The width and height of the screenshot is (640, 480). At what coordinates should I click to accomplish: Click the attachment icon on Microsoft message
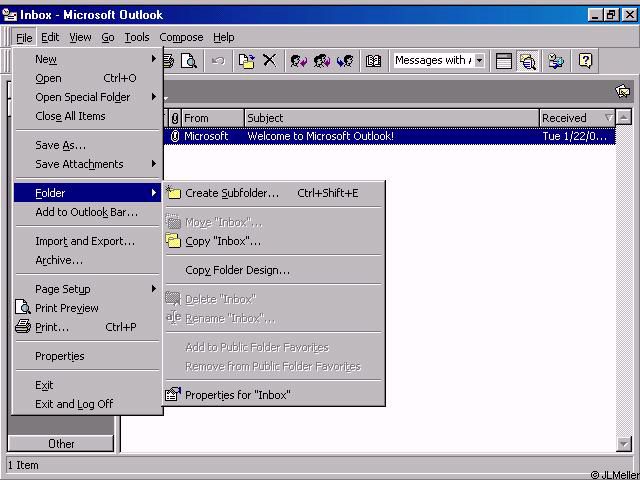175,136
